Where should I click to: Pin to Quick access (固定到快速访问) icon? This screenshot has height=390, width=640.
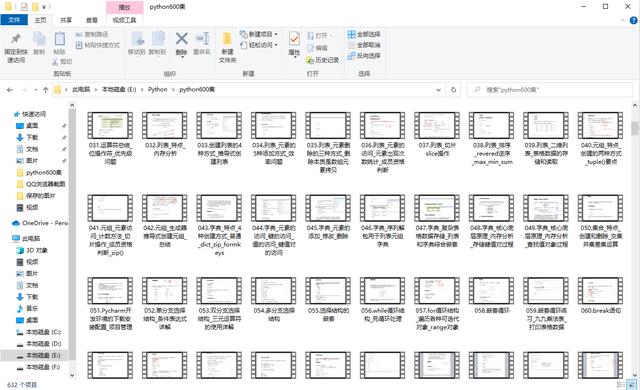click(16, 40)
